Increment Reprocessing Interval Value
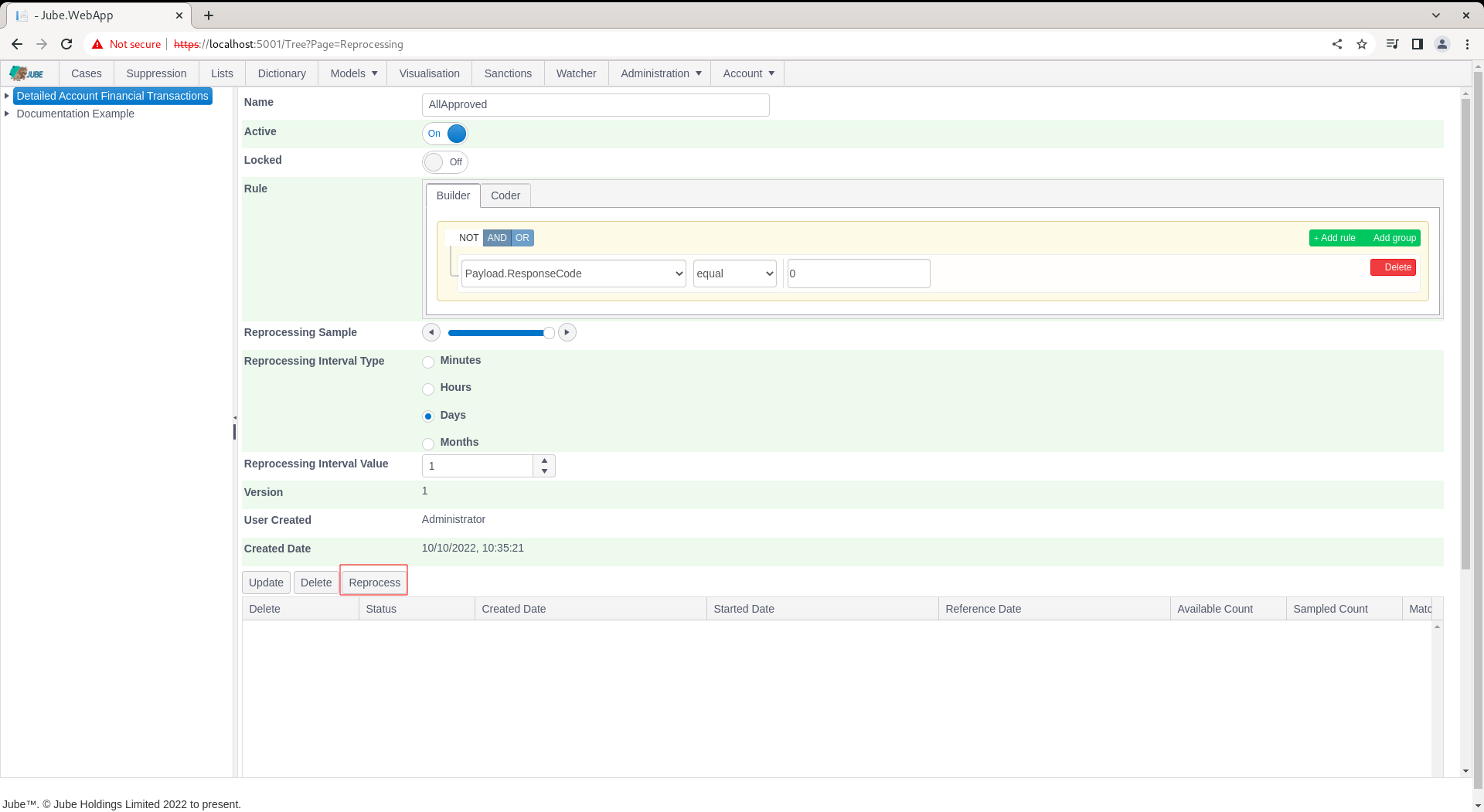This screenshot has width=1484, height=812. tap(544, 460)
